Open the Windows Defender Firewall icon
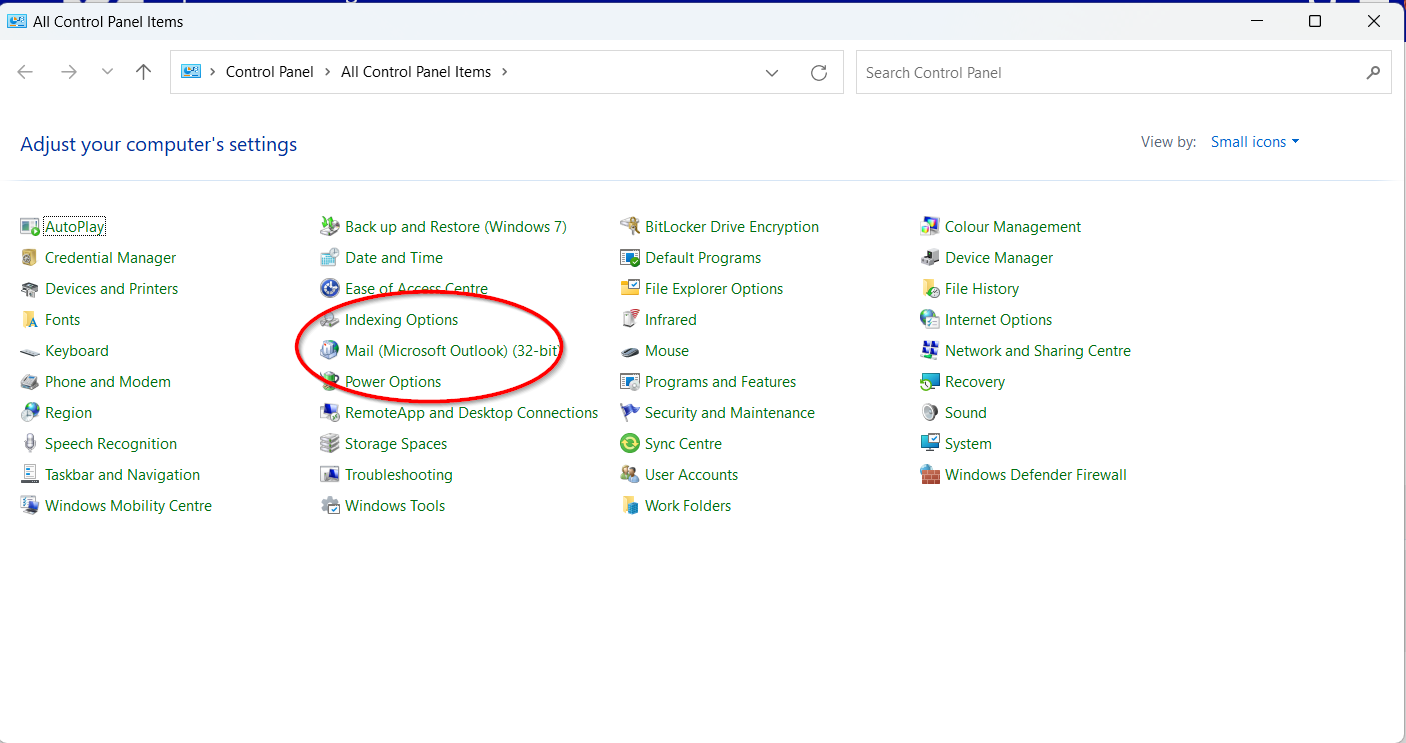This screenshot has height=743, width=1406. click(x=930, y=475)
